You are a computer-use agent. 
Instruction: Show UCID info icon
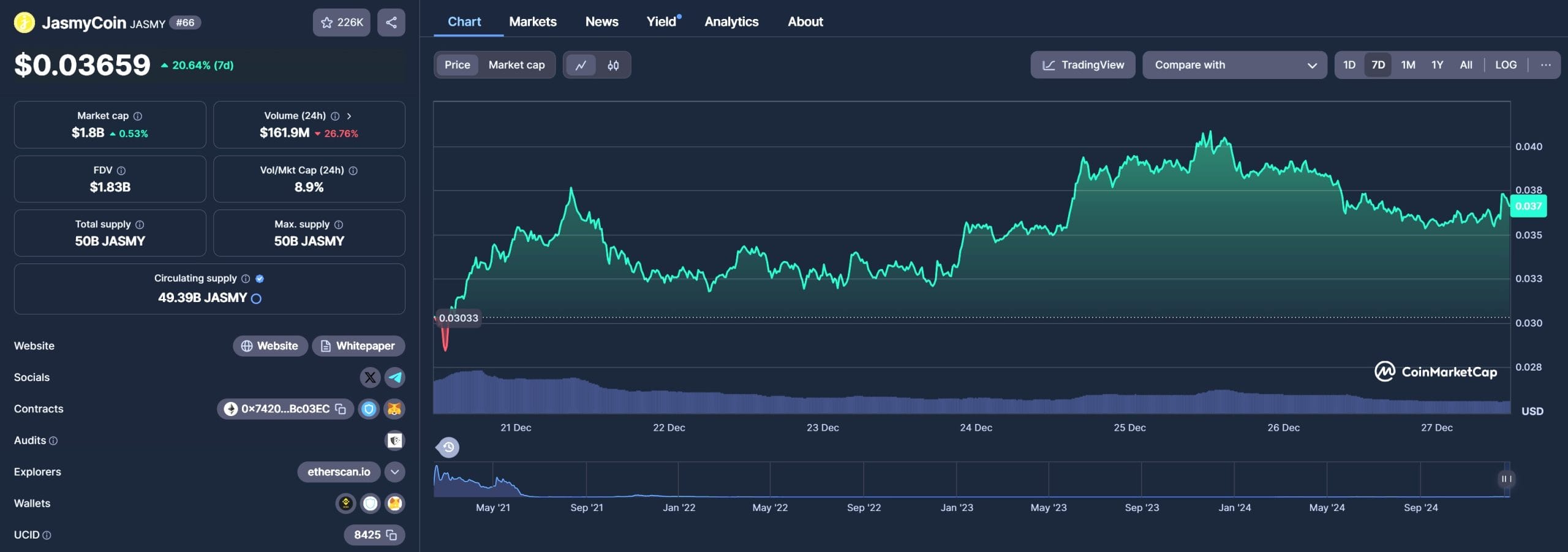pyautogui.click(x=47, y=535)
